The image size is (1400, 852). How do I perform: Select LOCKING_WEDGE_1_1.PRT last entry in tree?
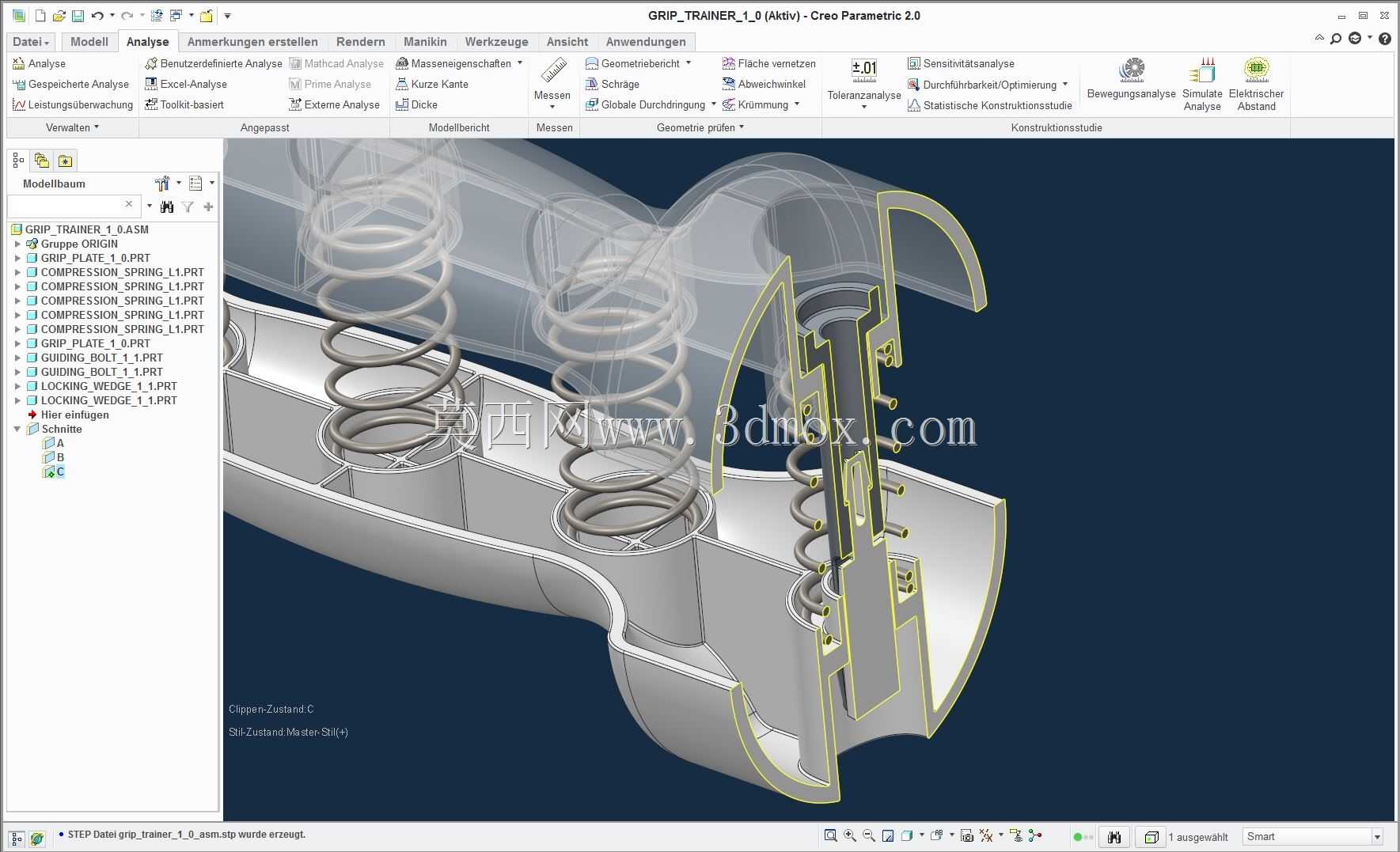click(102, 400)
